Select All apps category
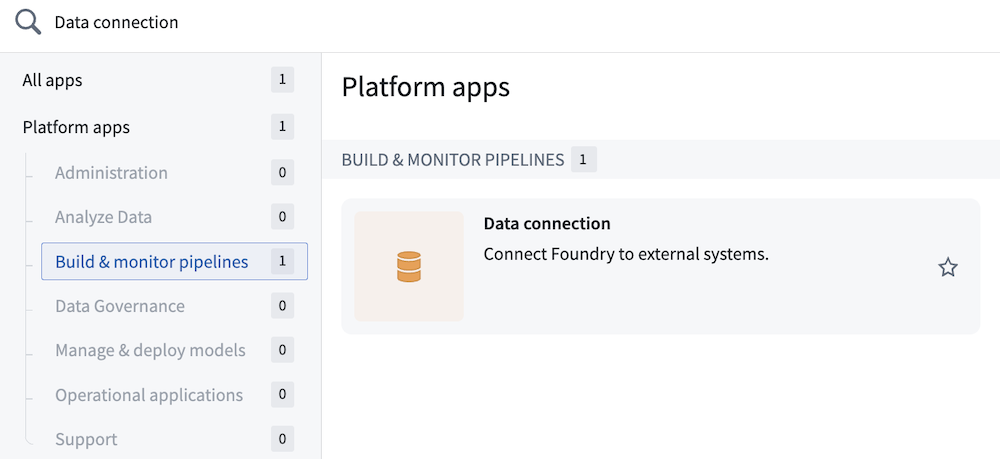The height and width of the screenshot is (459, 1000). click(x=158, y=80)
